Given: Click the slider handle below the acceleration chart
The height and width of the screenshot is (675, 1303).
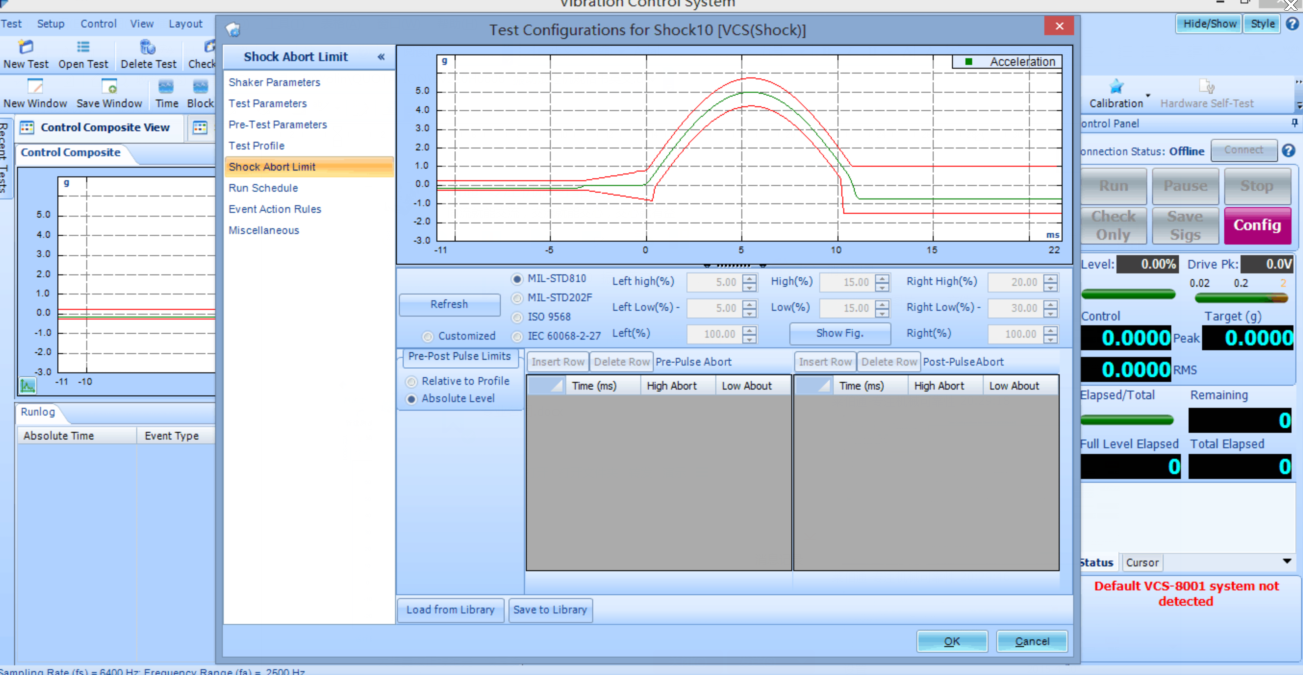Looking at the screenshot, I should tap(735, 266).
